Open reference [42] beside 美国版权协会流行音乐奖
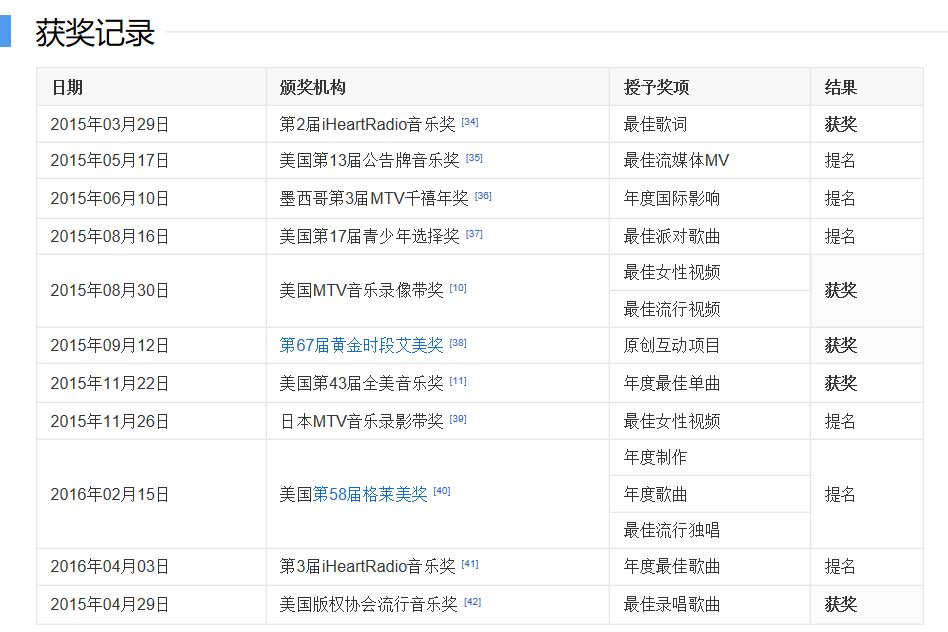948x632 pixels. pos(472,602)
